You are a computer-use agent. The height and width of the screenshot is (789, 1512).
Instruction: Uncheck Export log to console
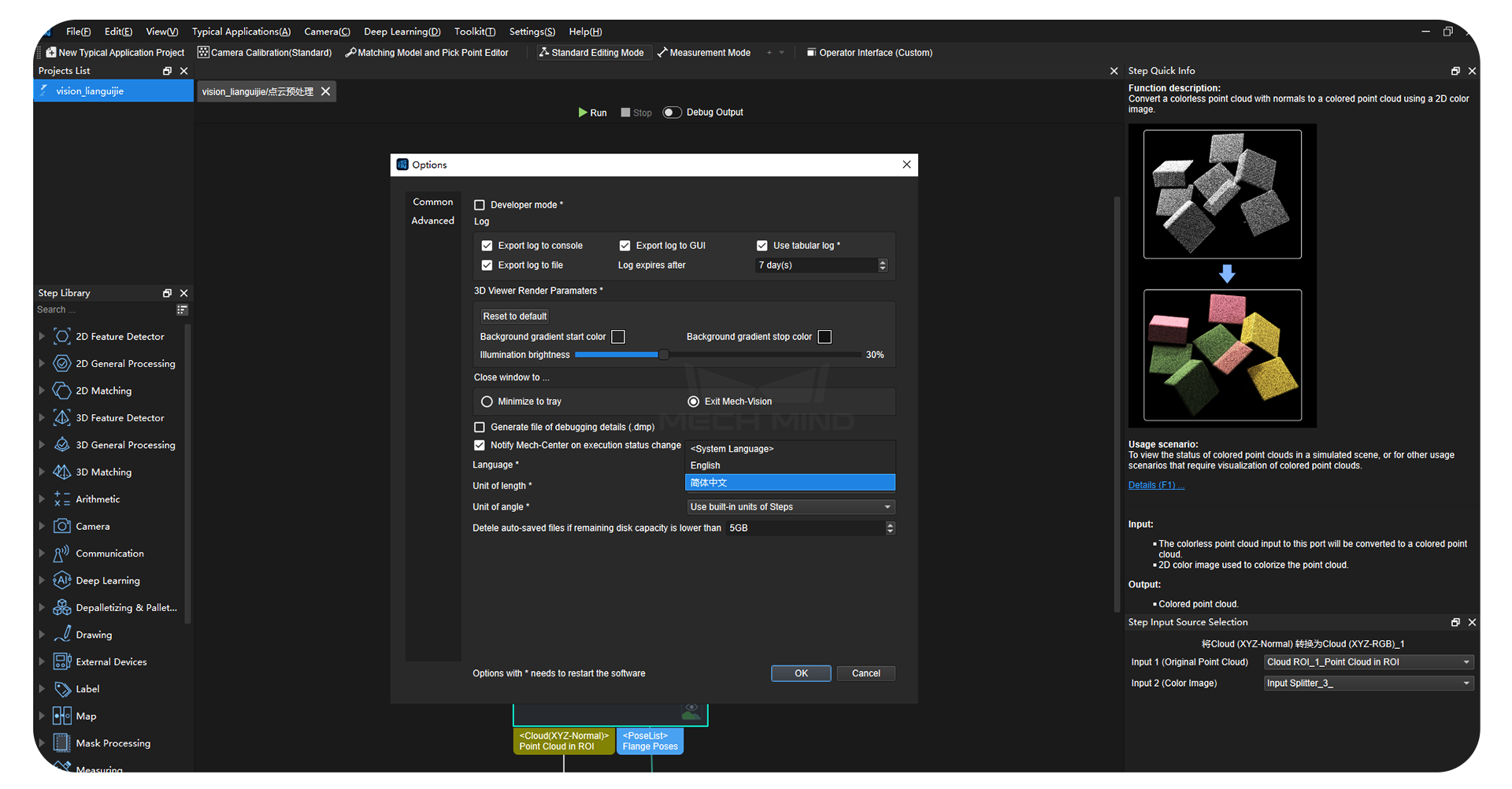click(x=487, y=245)
